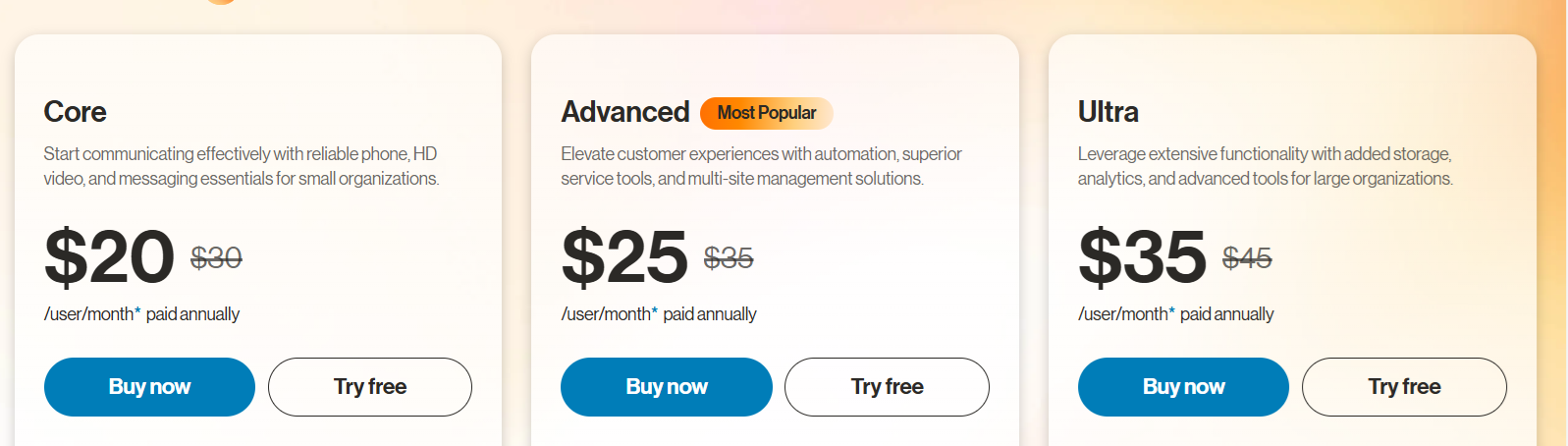The height and width of the screenshot is (446, 1568).
Task: Click the Core plan heading
Action: coord(76,112)
